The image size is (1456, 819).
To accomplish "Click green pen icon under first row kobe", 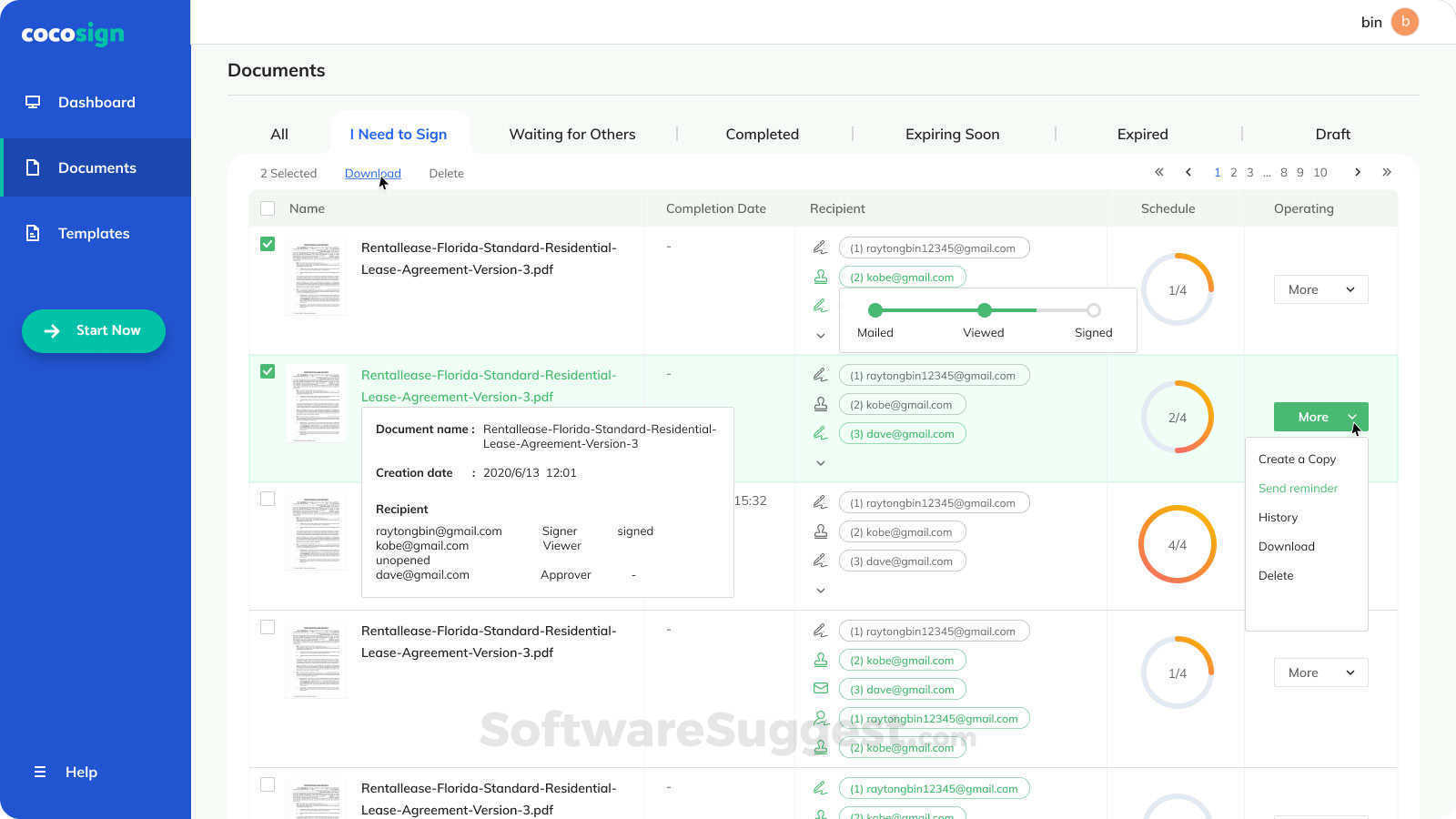I will click(x=820, y=306).
